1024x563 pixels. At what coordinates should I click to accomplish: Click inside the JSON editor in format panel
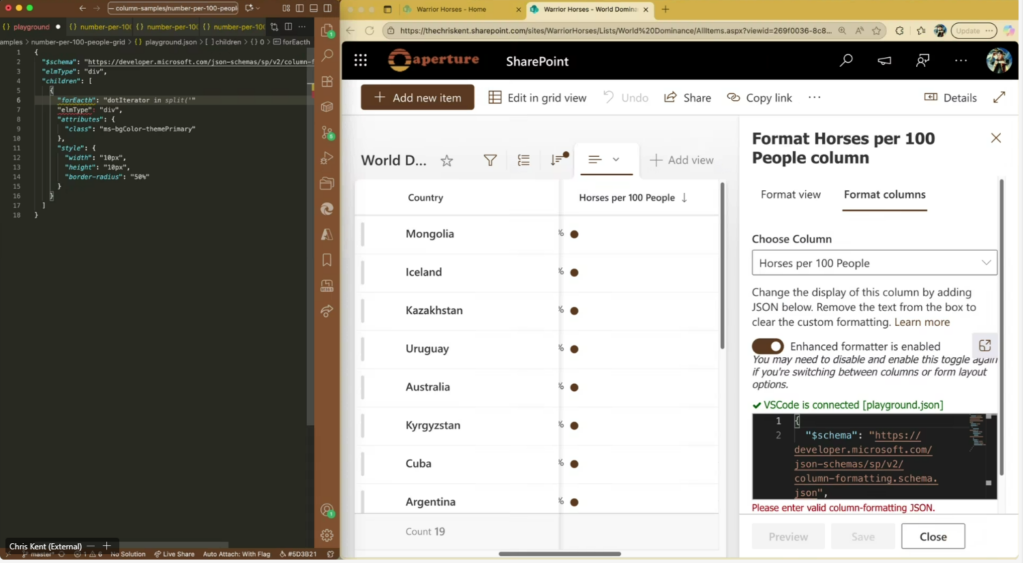[874, 456]
